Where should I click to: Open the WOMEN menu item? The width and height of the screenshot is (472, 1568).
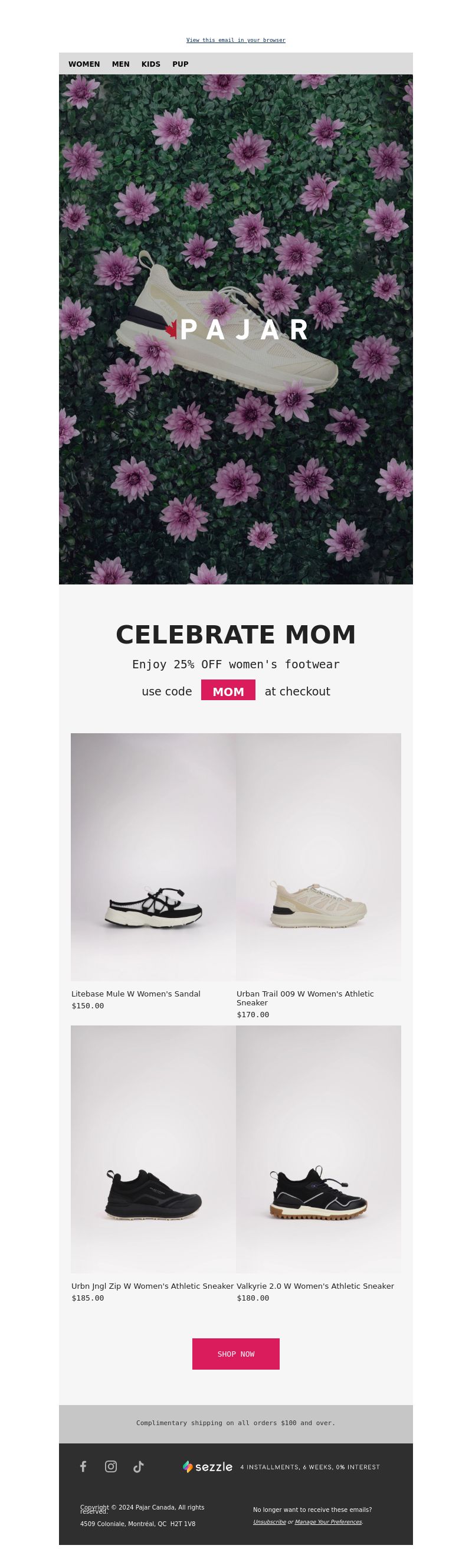(x=84, y=64)
